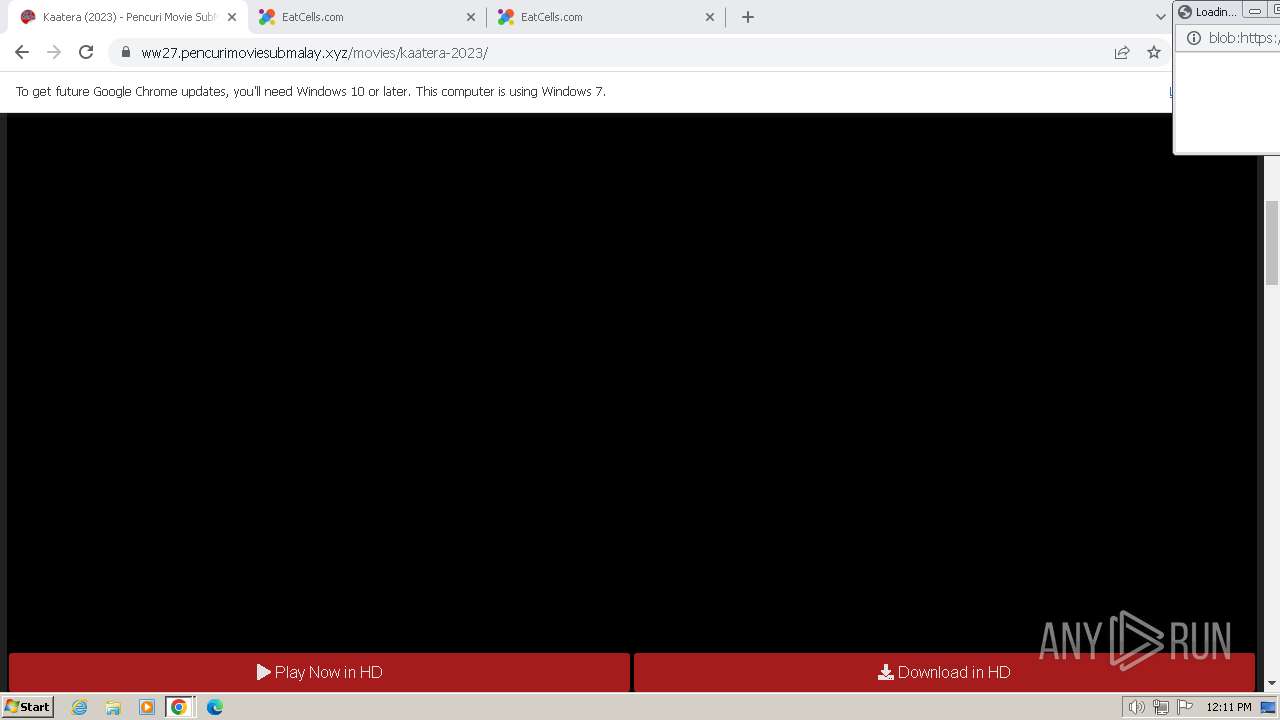
Task: Click scrollbar down arrow
Action: coord(1272,683)
